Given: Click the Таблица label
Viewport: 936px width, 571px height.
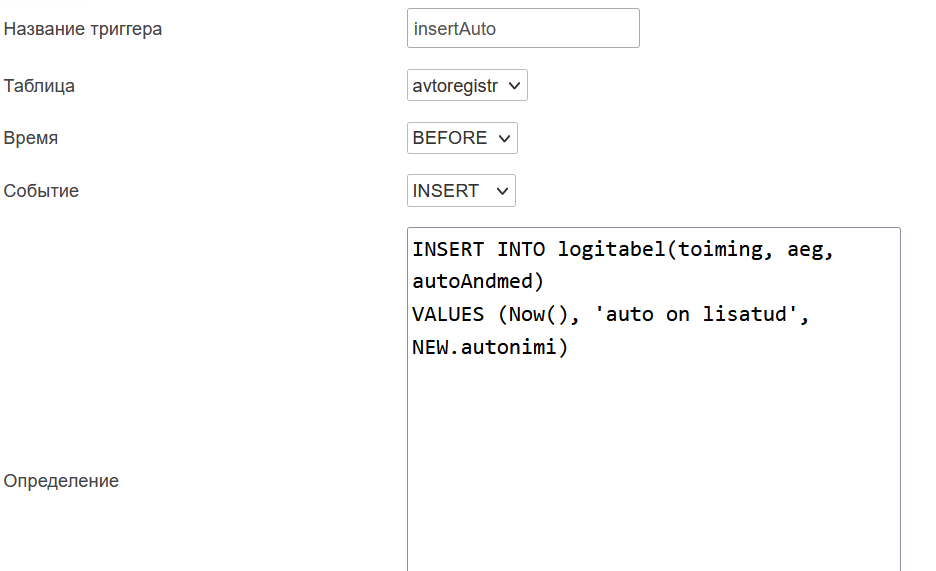Looking at the screenshot, I should [x=39, y=86].
